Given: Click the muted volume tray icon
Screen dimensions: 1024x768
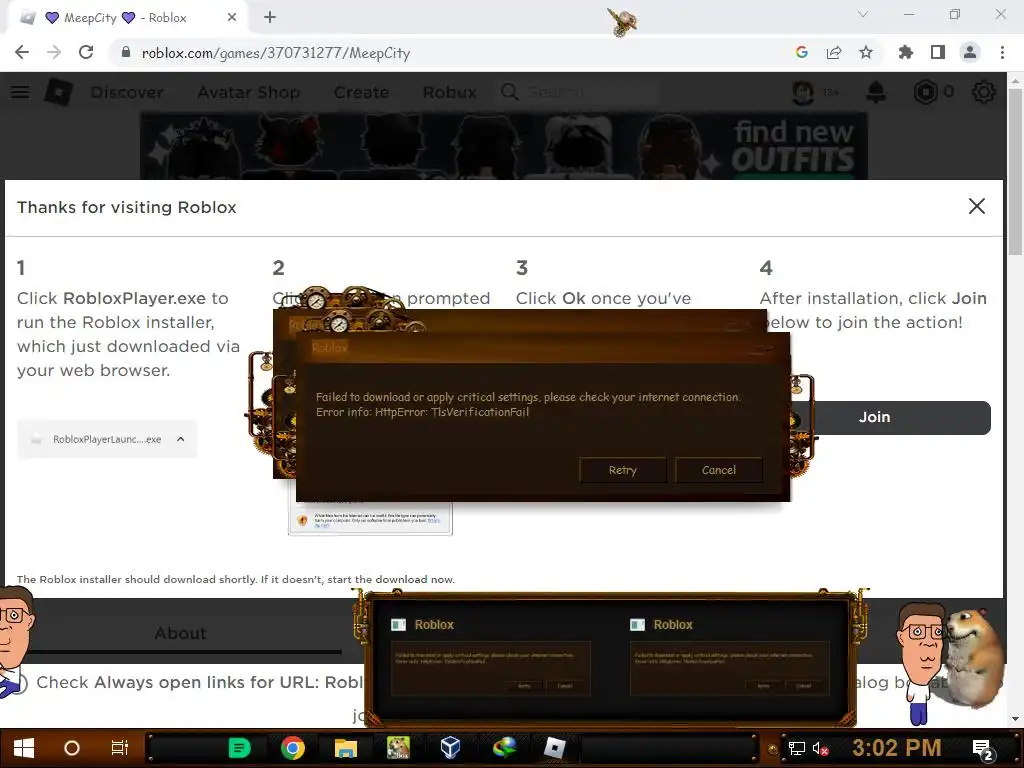Looking at the screenshot, I should tap(820, 749).
